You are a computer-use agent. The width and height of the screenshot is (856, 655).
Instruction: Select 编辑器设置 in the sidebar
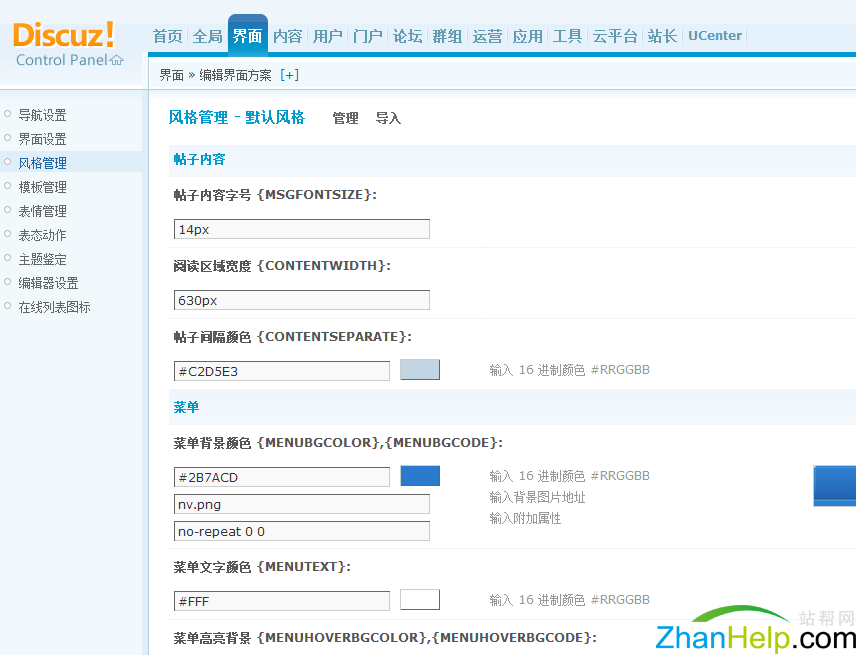click(x=48, y=283)
